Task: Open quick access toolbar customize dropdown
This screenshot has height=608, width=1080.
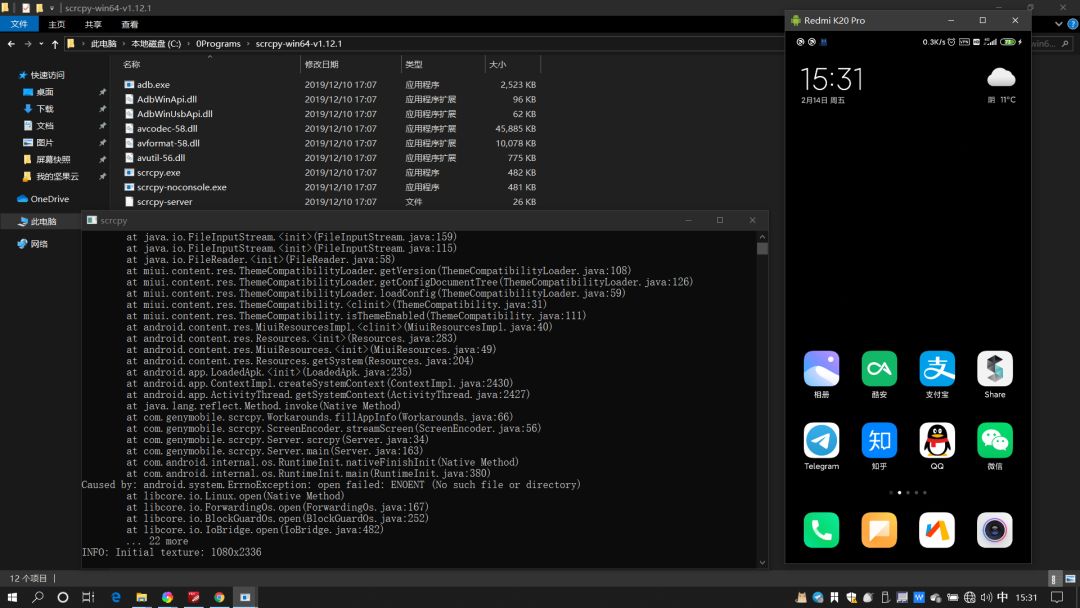Action: 52,8
